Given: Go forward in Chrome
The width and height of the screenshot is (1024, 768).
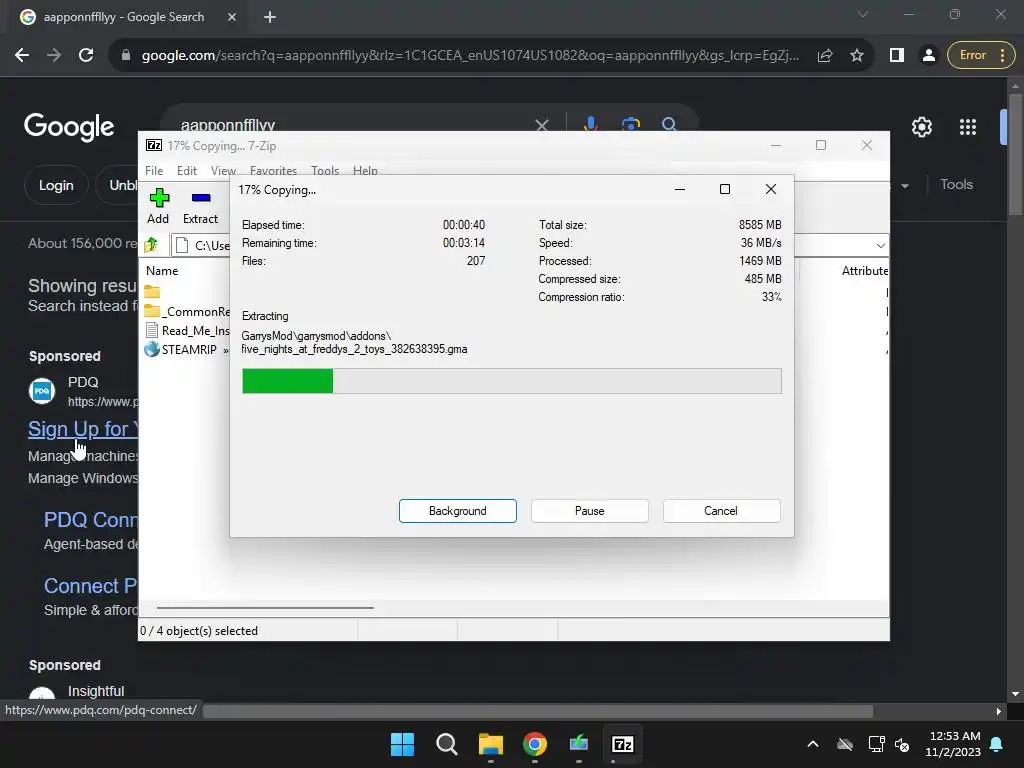Looking at the screenshot, I should 54,56.
